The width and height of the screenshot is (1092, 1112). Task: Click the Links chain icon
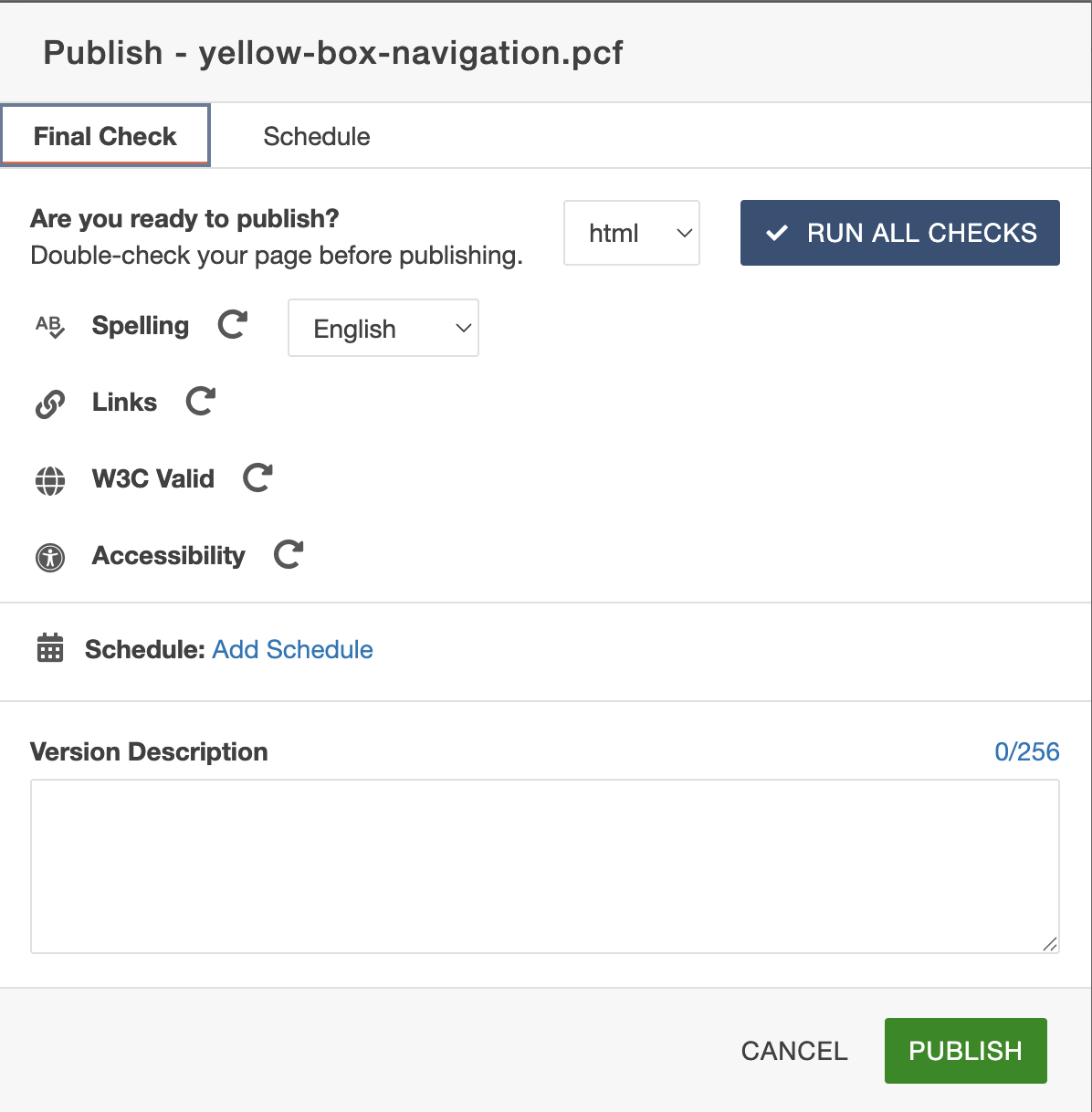pos(50,404)
